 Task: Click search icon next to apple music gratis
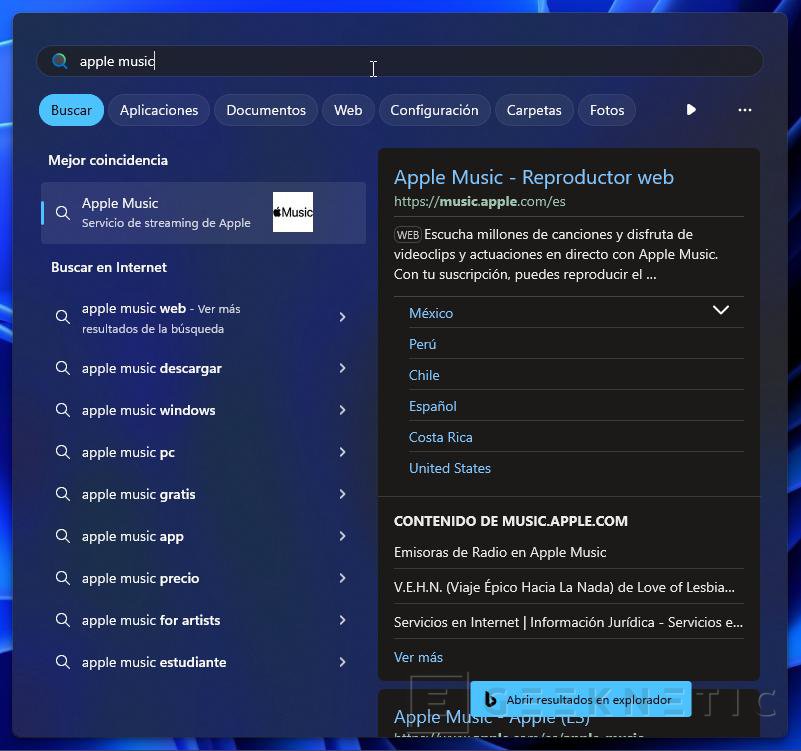[63, 494]
